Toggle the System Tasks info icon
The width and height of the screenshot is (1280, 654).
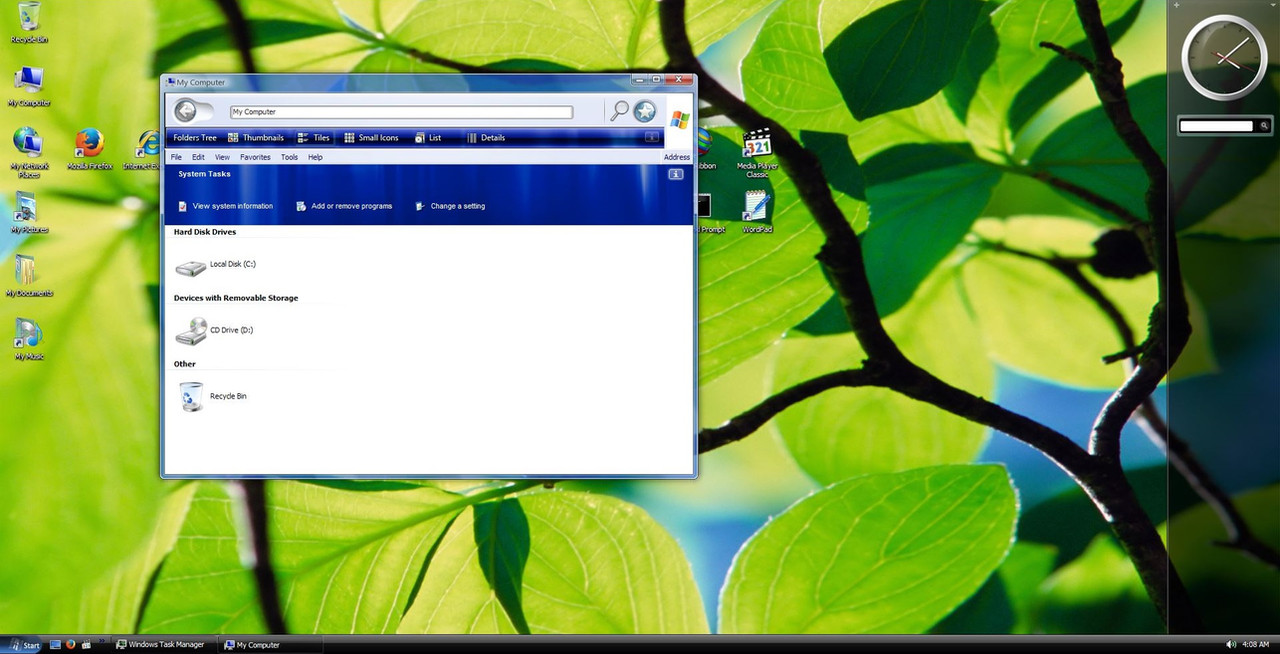click(676, 174)
